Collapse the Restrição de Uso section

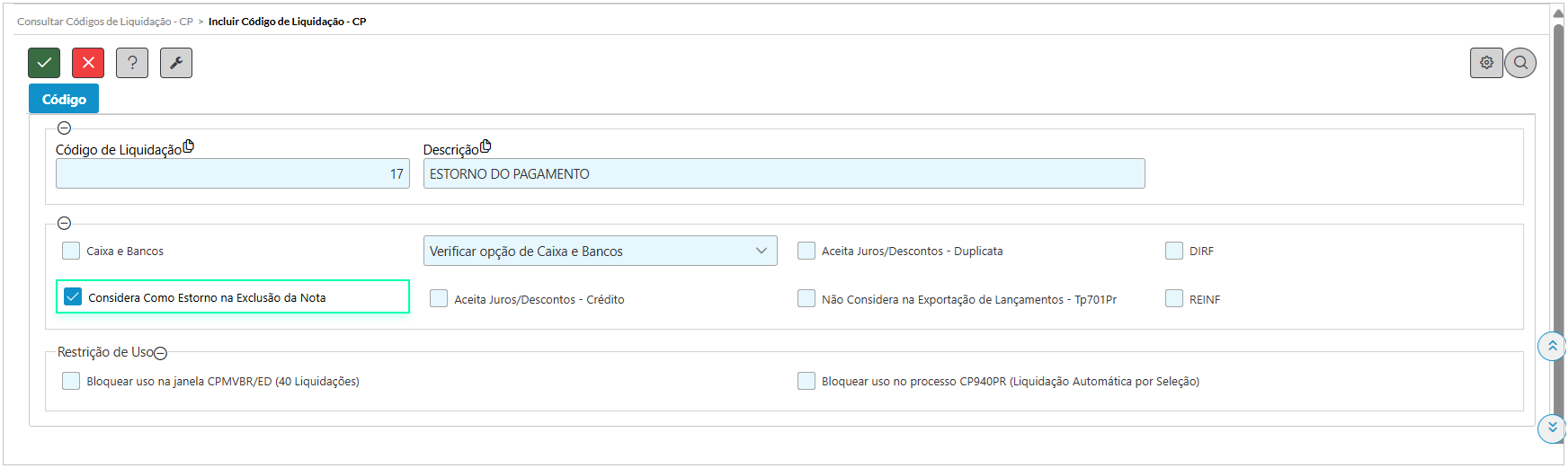(x=161, y=353)
